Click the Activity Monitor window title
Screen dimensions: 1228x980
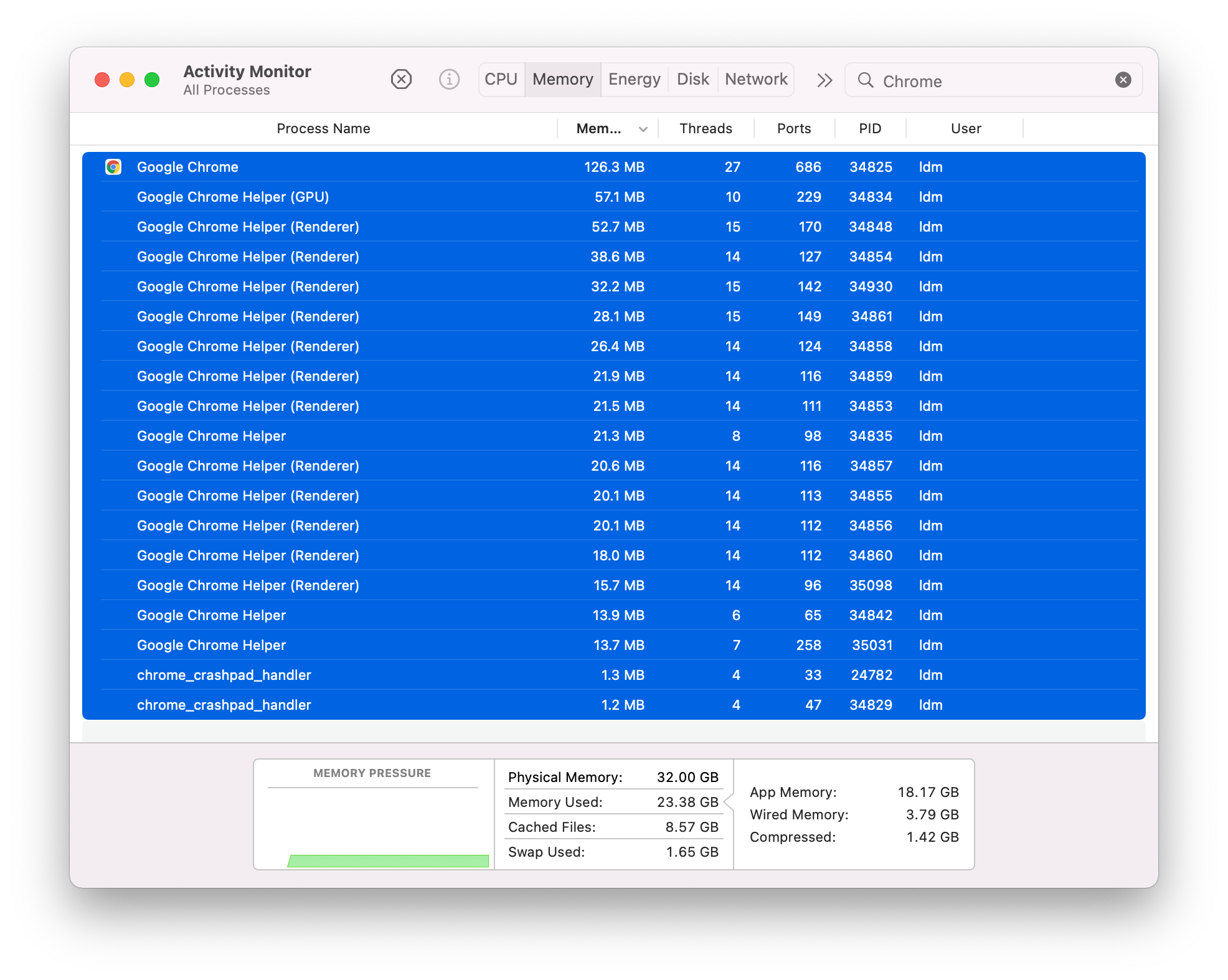click(247, 71)
